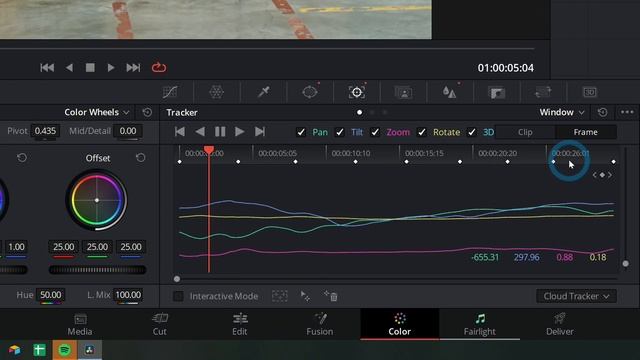The height and width of the screenshot is (360, 640).
Task: Switch tracker to Clip mode
Action: coord(525,132)
